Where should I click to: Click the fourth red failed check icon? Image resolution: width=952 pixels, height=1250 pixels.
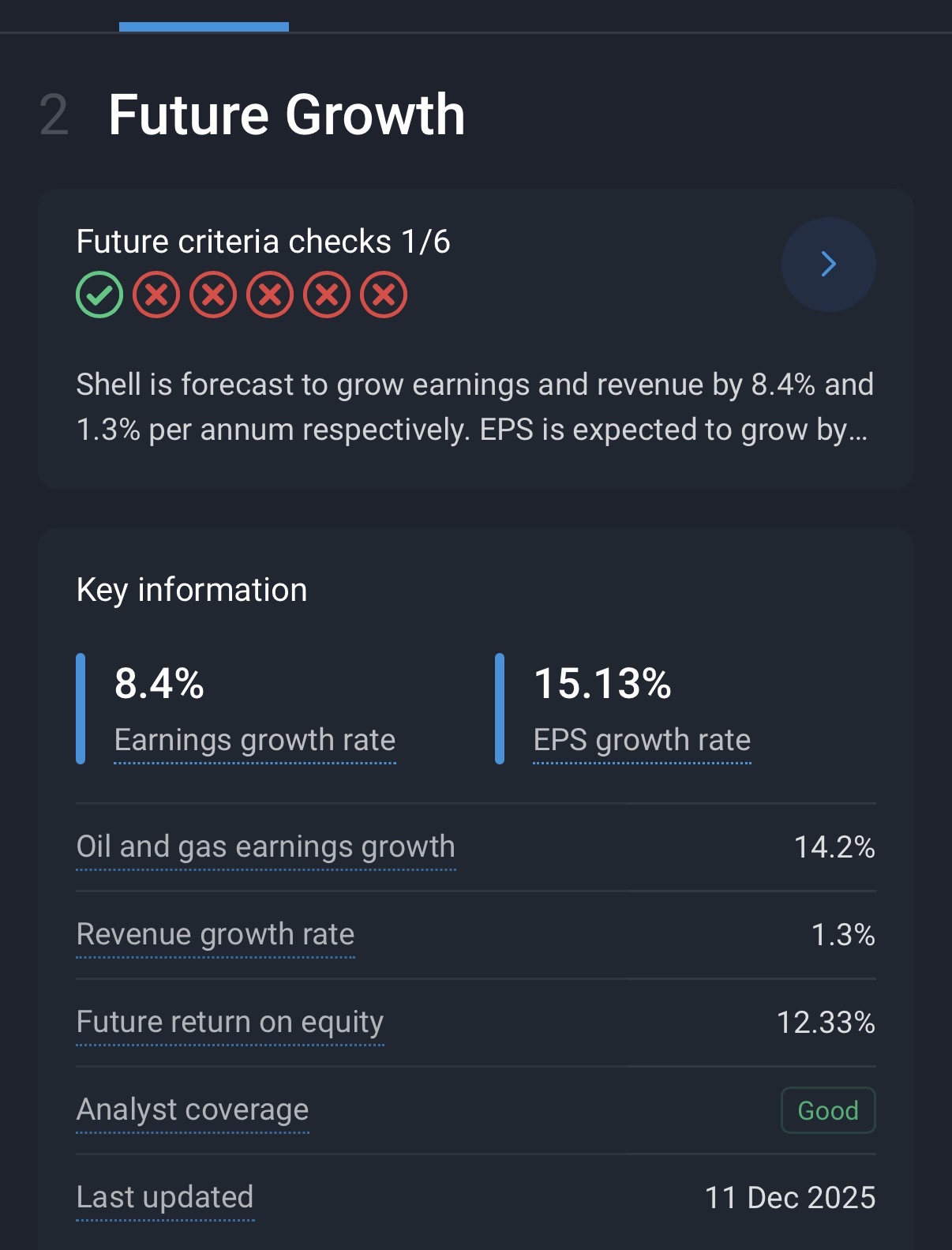tap(327, 295)
